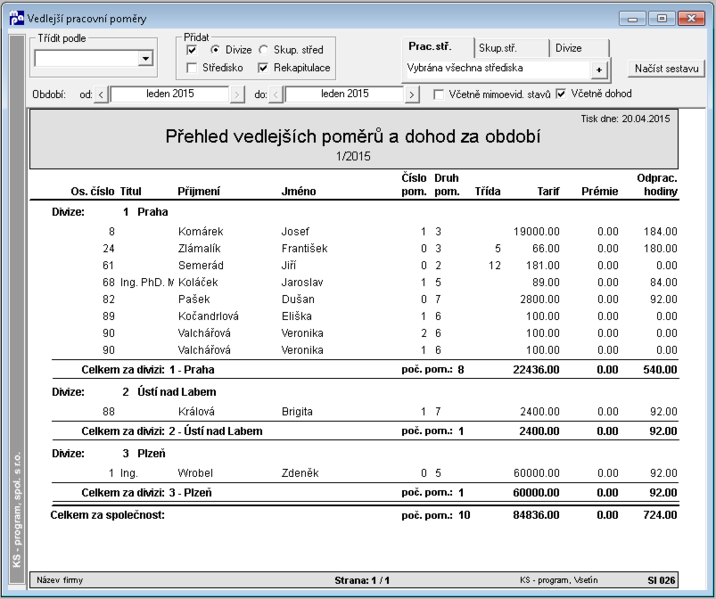Click the first name Brigita

(297, 411)
